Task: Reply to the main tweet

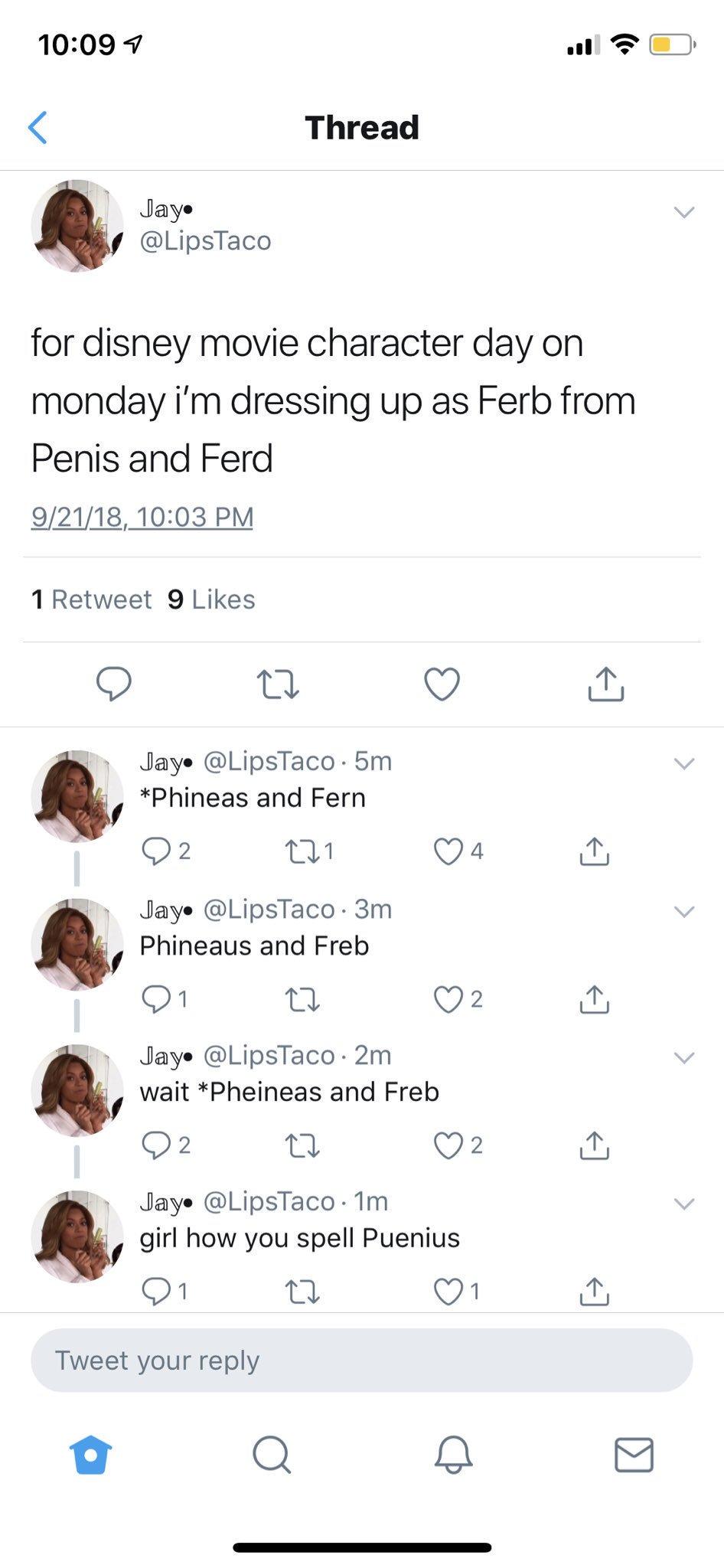Action: (113, 684)
